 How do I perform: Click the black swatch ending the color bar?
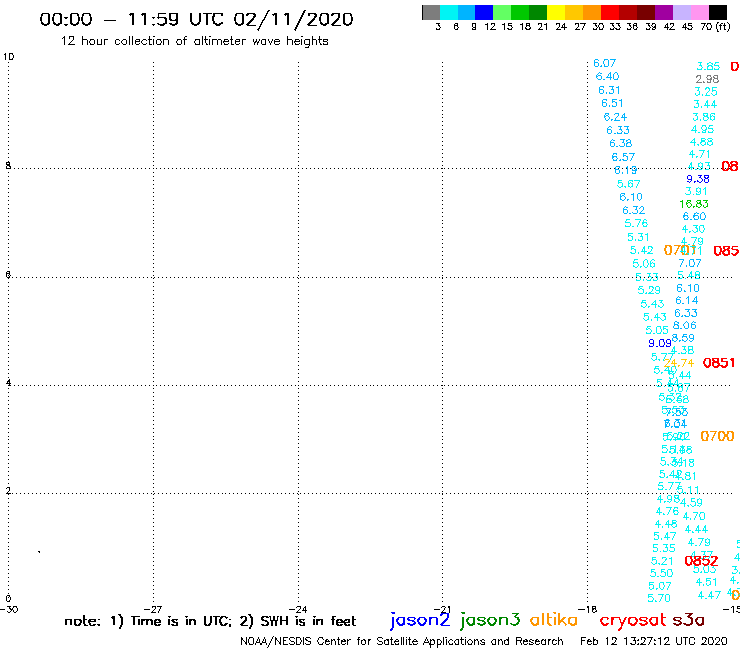(x=718, y=12)
